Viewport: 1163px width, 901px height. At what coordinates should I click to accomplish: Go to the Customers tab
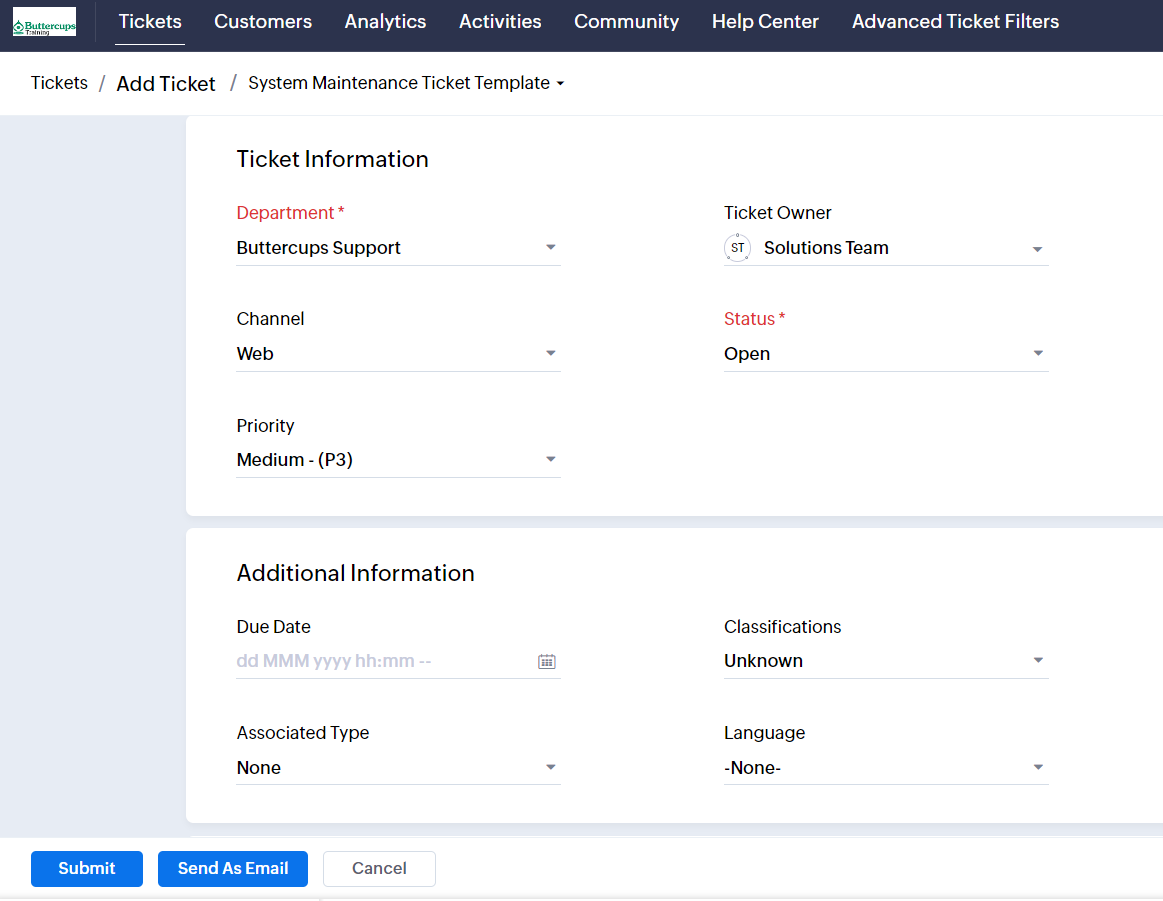[x=263, y=22]
